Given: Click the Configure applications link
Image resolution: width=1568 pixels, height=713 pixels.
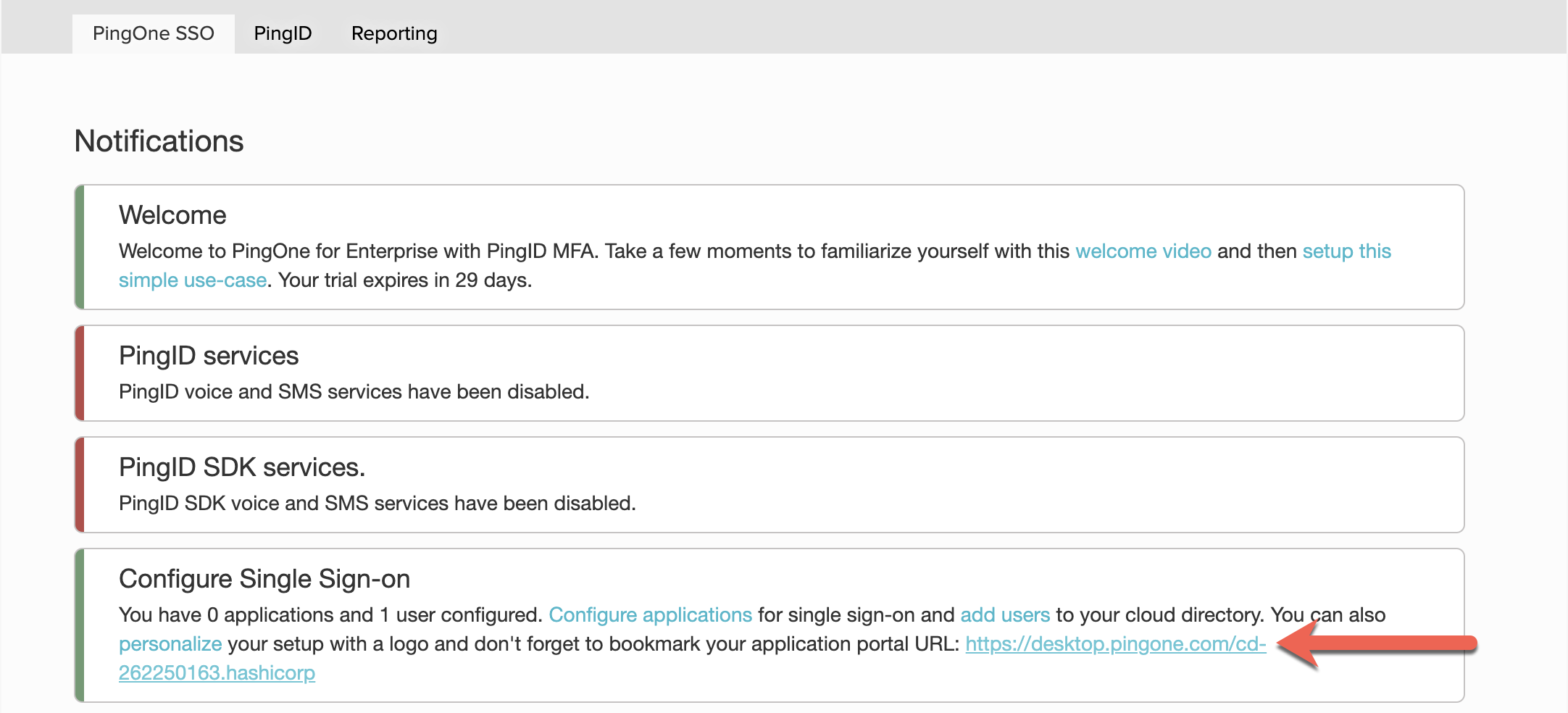Looking at the screenshot, I should point(651,615).
